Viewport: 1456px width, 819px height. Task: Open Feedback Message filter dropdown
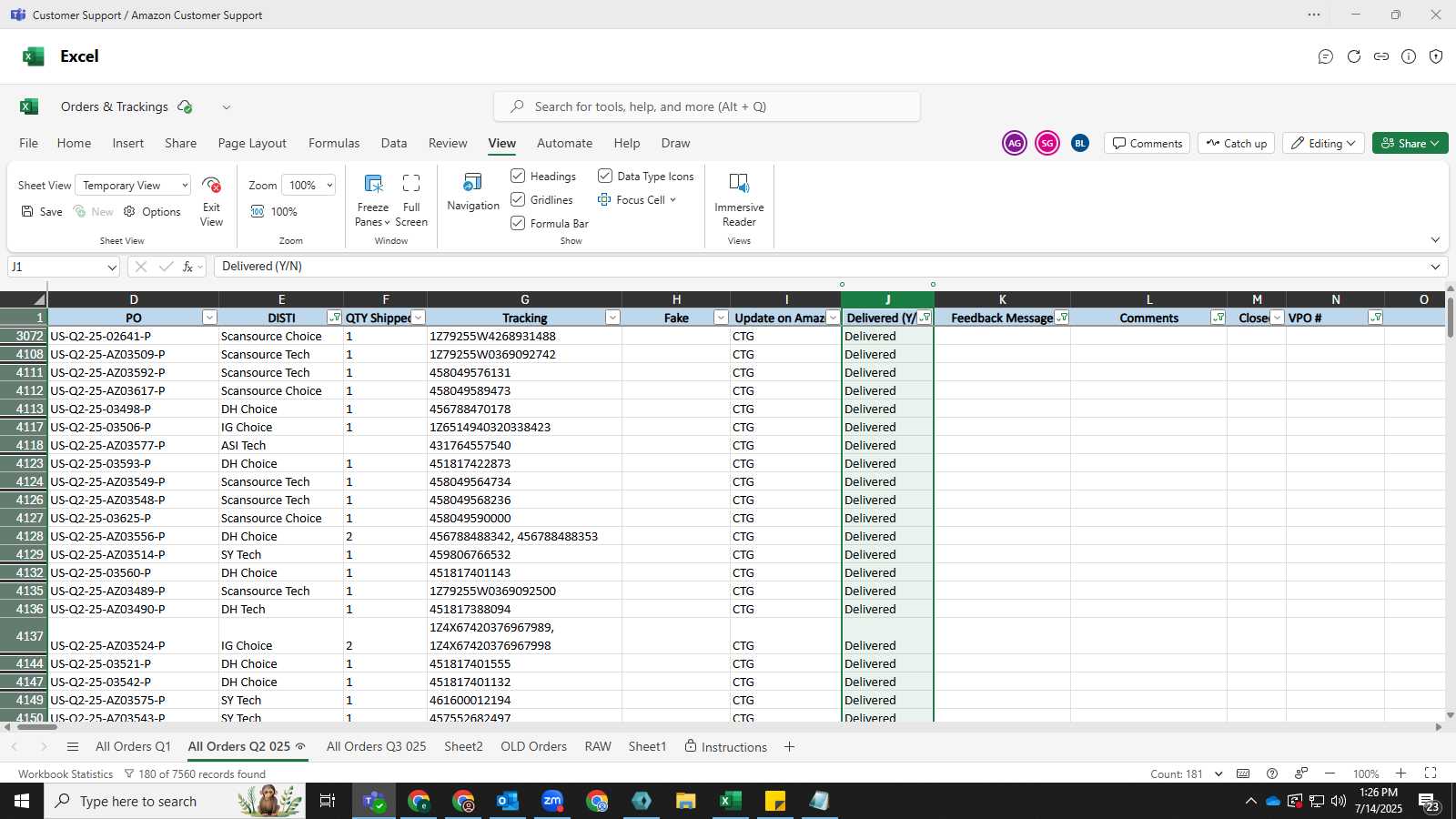click(x=1061, y=318)
